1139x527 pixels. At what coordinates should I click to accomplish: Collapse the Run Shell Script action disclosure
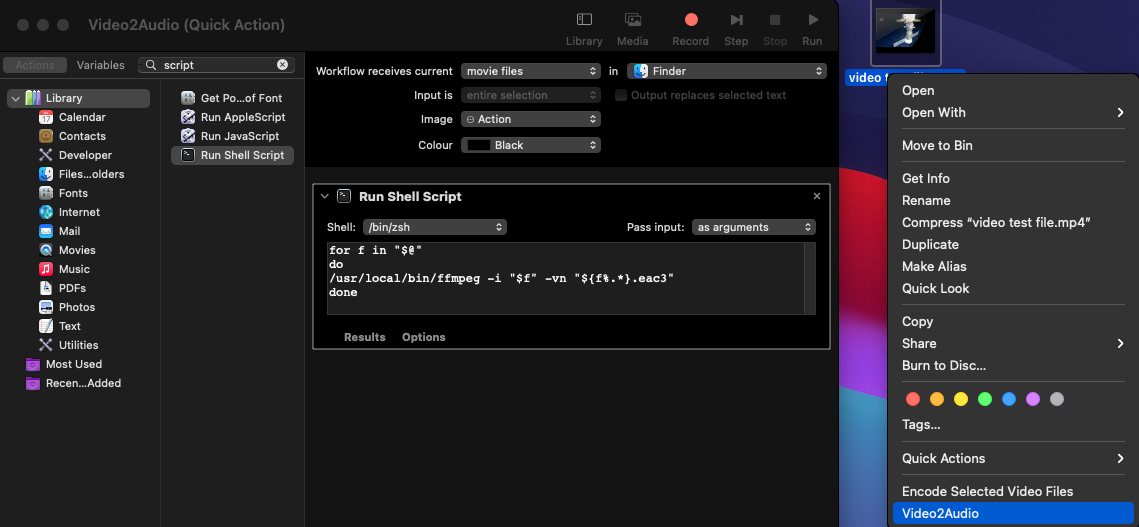point(324,196)
